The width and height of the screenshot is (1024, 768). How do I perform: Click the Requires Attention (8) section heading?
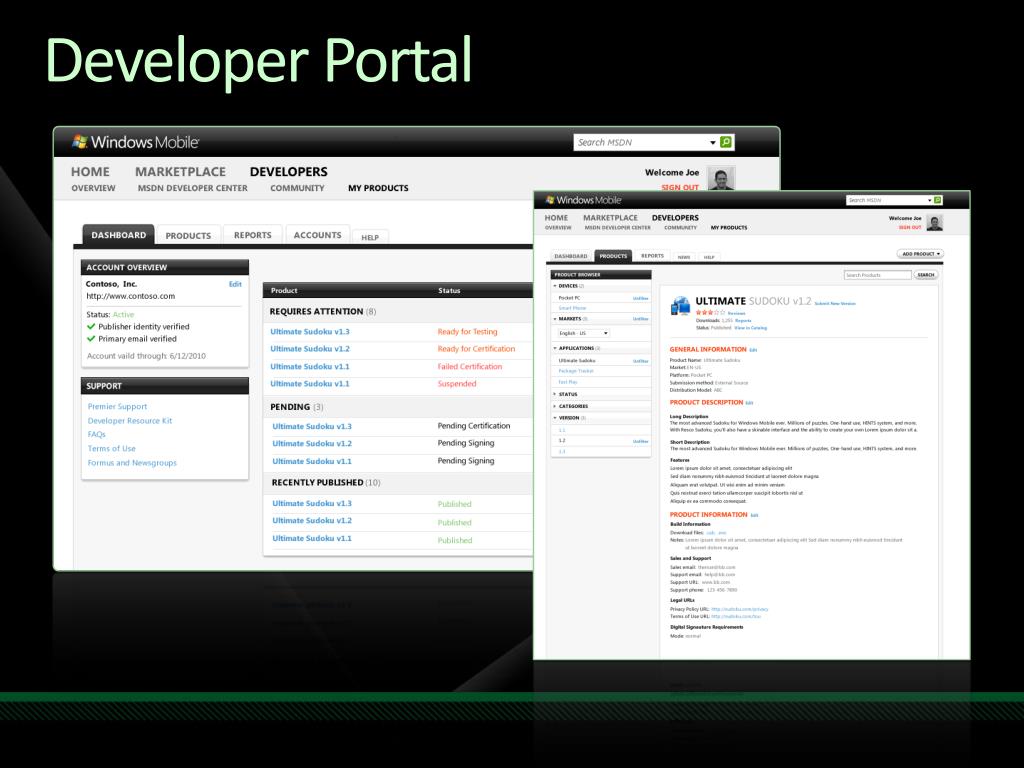coord(323,312)
